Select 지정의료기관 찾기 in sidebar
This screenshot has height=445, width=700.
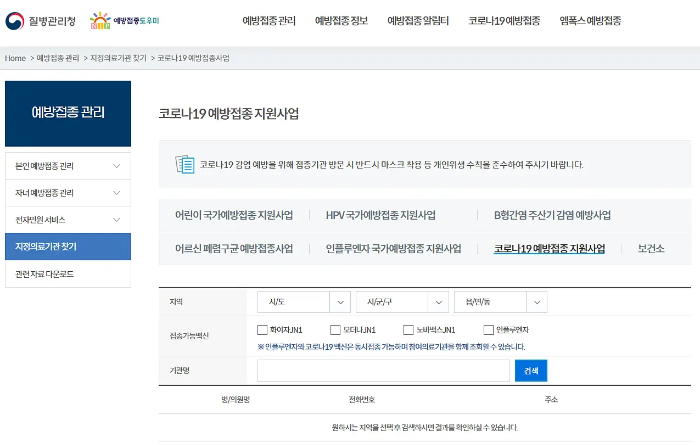pos(68,246)
